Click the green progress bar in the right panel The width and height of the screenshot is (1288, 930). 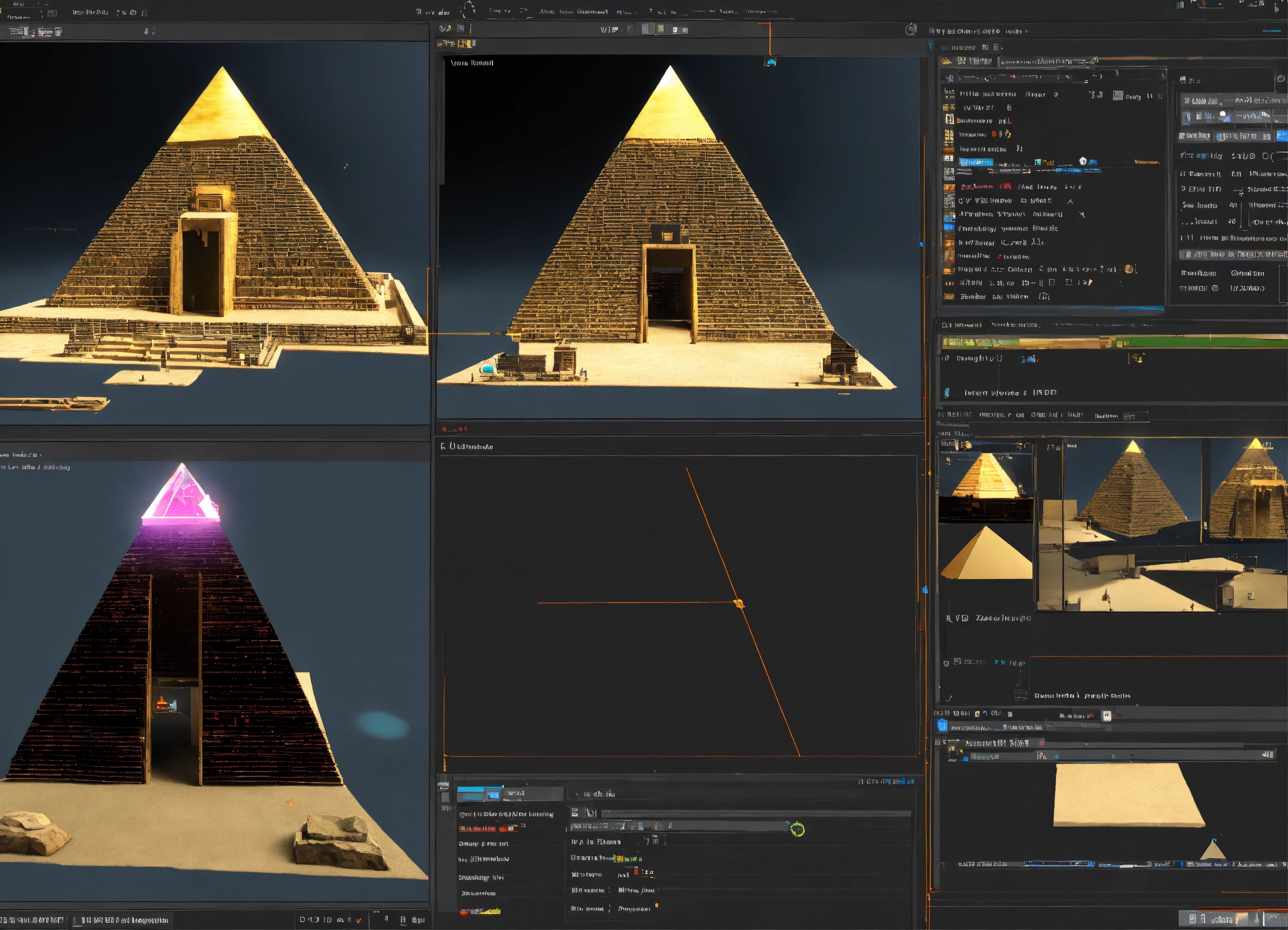point(1198,343)
